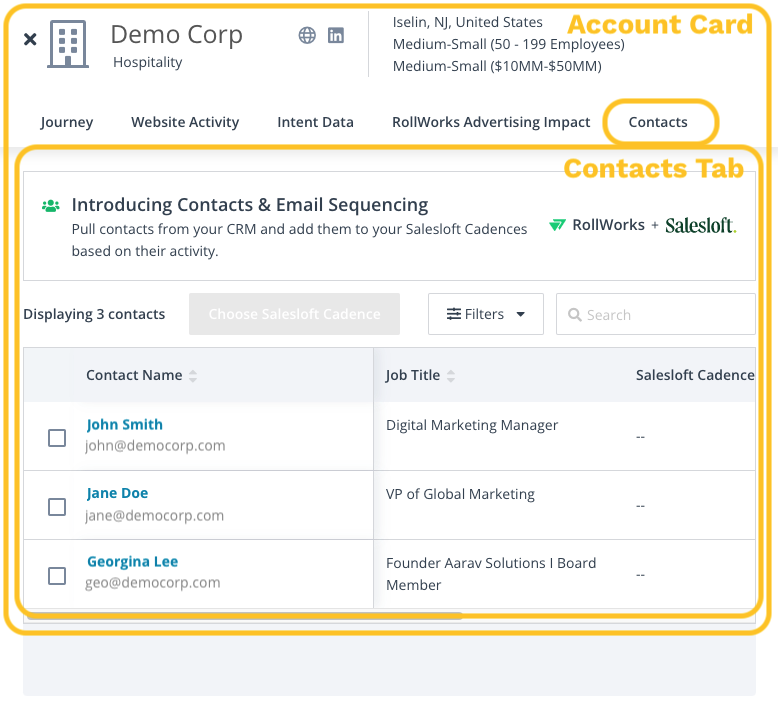Focus the contacts Search field
The width and height of the screenshot is (778, 710).
pos(655,314)
